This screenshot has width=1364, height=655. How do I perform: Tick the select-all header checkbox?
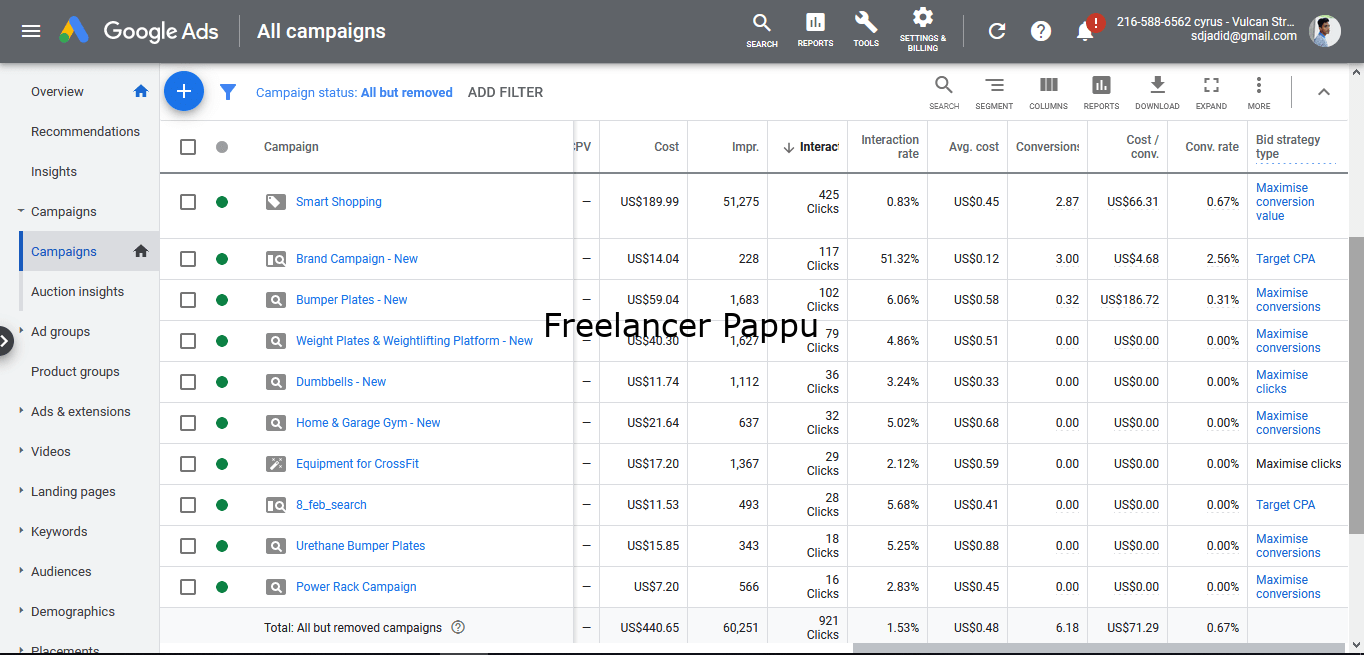coord(188,147)
